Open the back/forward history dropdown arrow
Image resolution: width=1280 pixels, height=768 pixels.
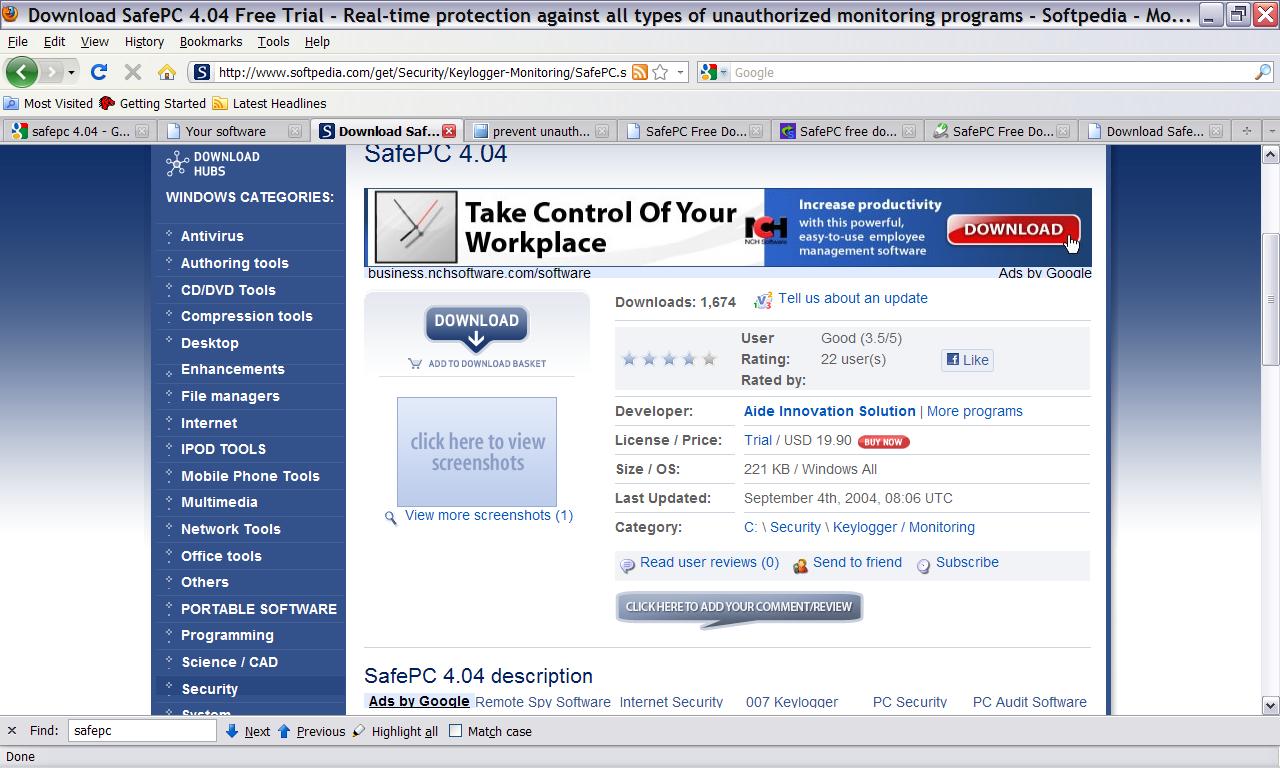click(71, 72)
